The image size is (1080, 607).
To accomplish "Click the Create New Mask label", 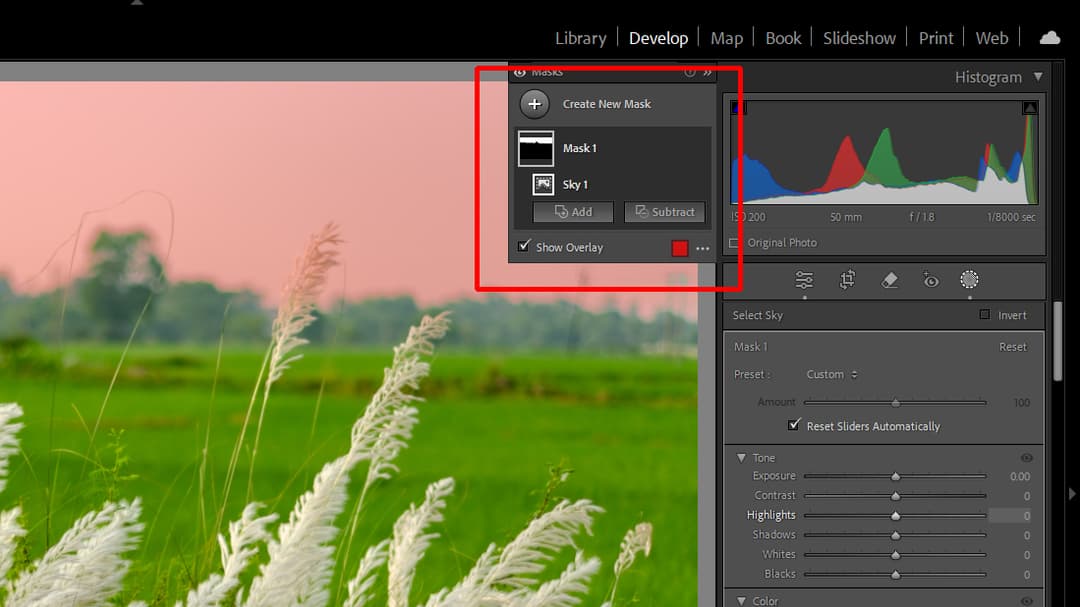I will [606, 104].
